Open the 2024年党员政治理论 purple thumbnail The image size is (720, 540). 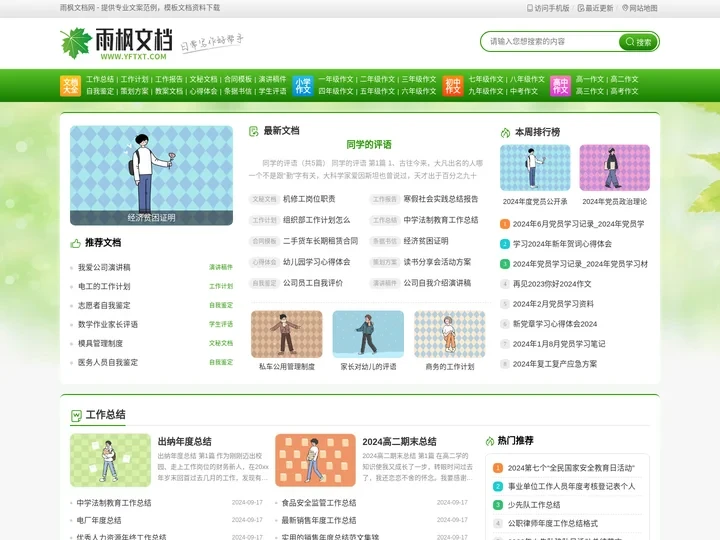click(614, 168)
